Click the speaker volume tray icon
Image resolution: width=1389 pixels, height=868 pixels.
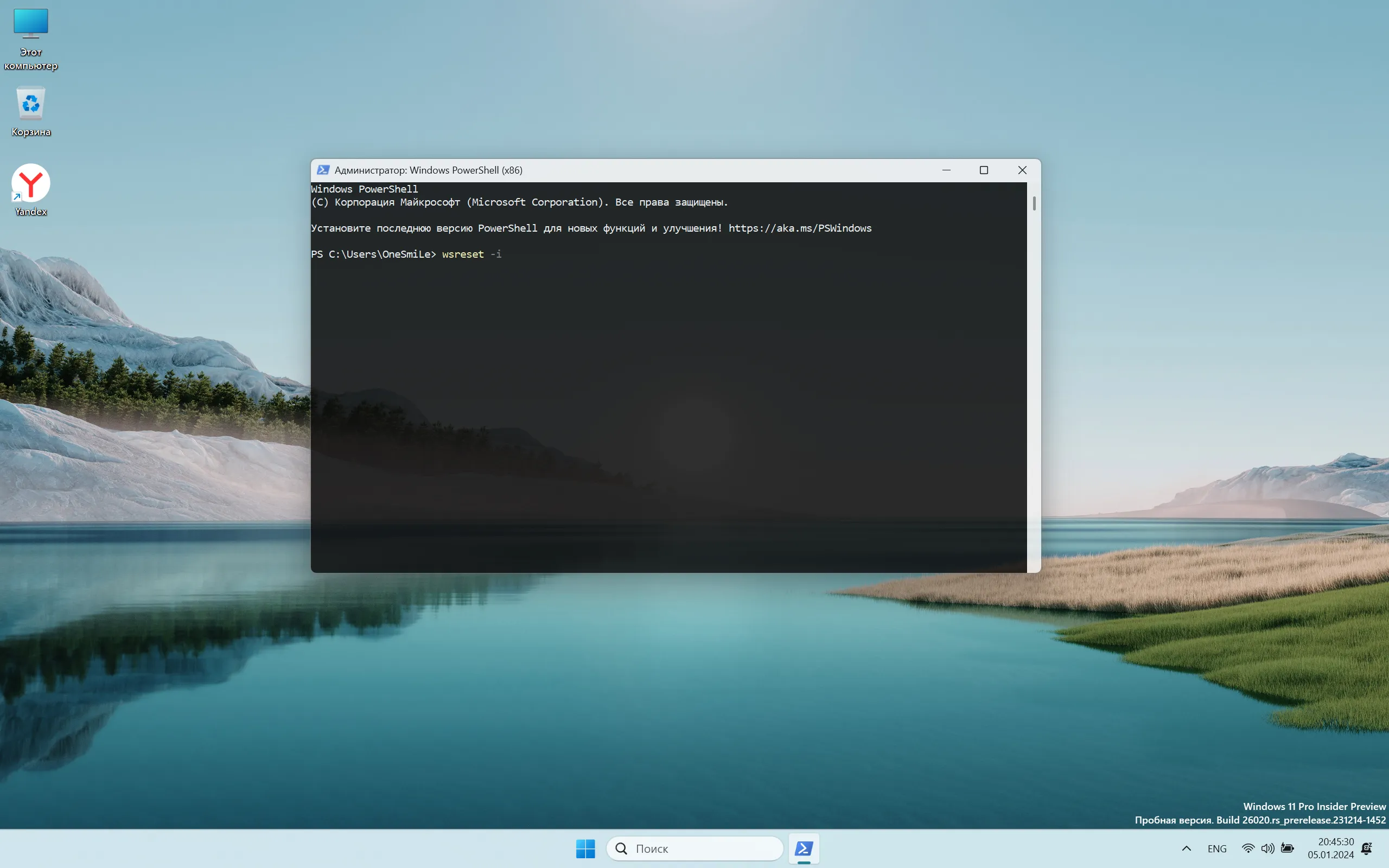[x=1267, y=848]
